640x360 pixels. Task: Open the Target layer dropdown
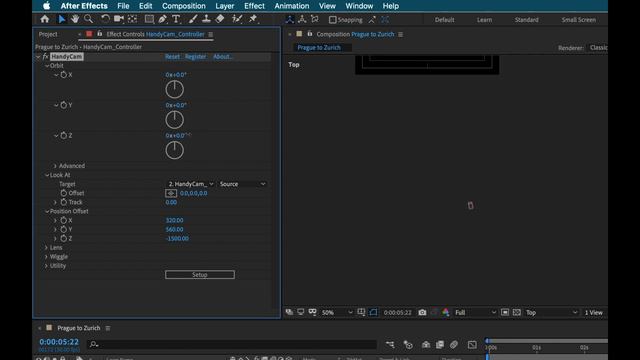coord(191,184)
